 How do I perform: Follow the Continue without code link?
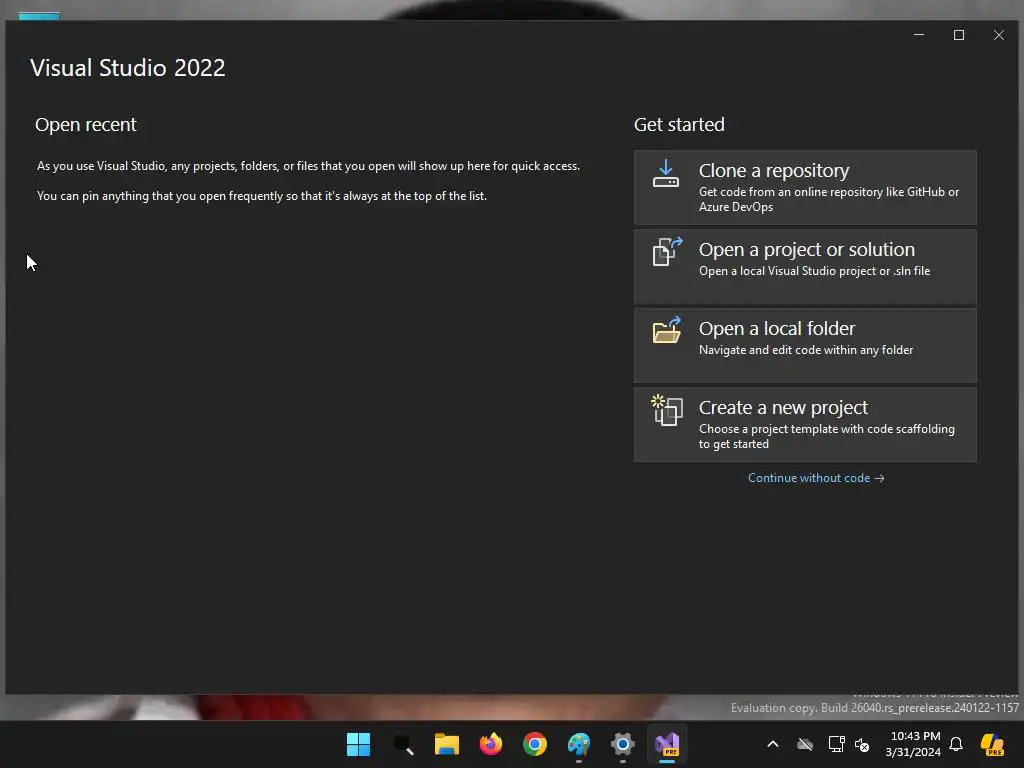(x=816, y=478)
